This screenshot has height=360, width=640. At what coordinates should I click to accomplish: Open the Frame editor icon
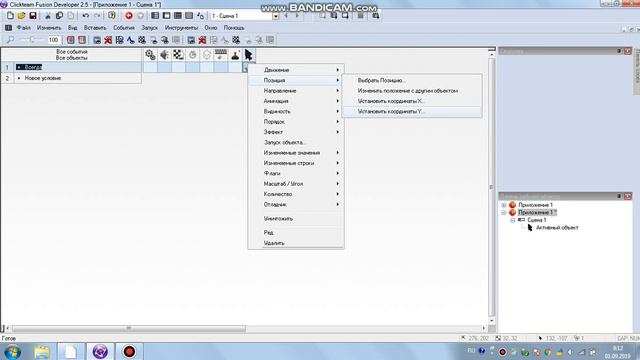tap(167, 16)
